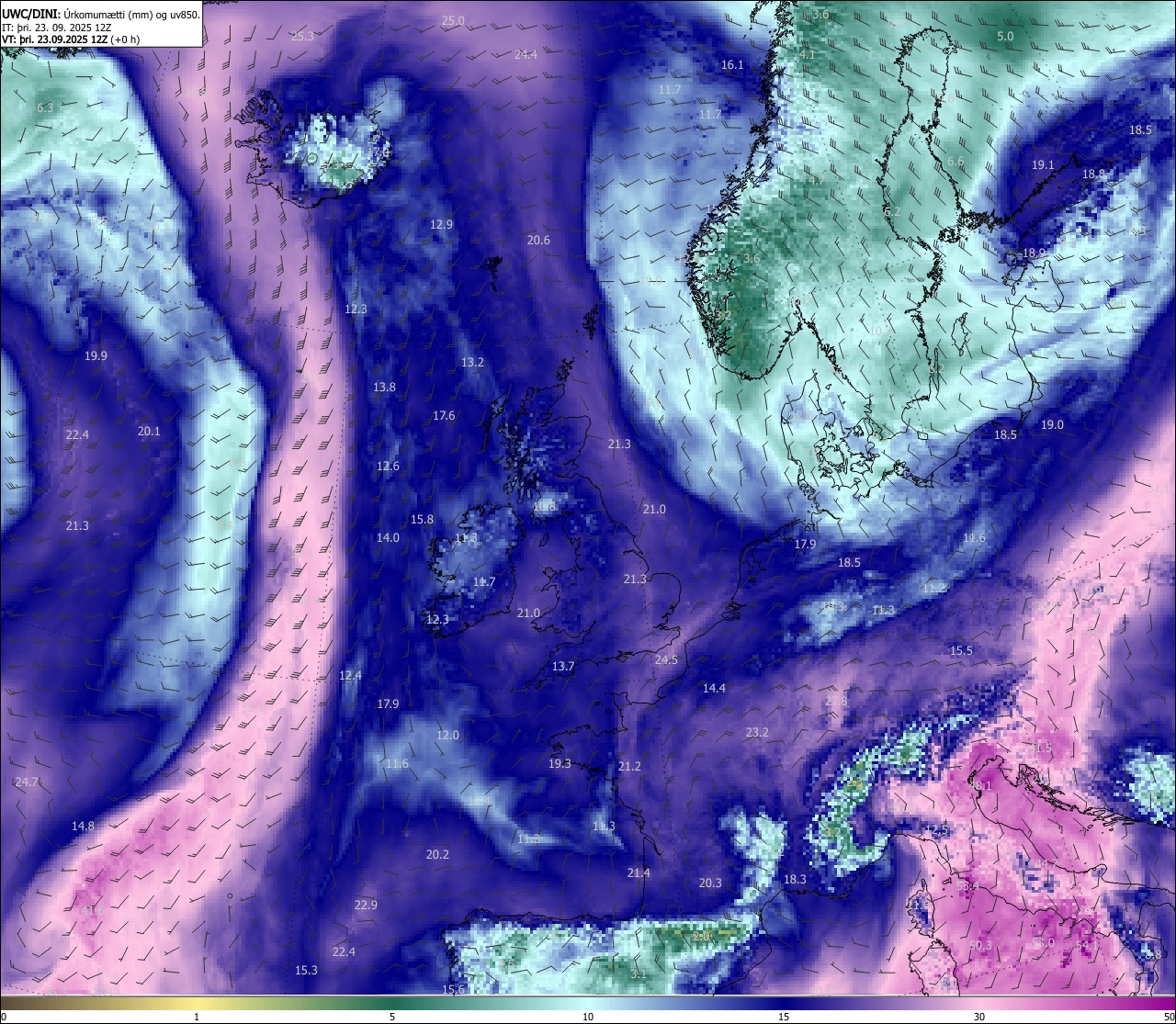Click the colour scale label 30
The image size is (1176, 1024).
click(979, 1017)
